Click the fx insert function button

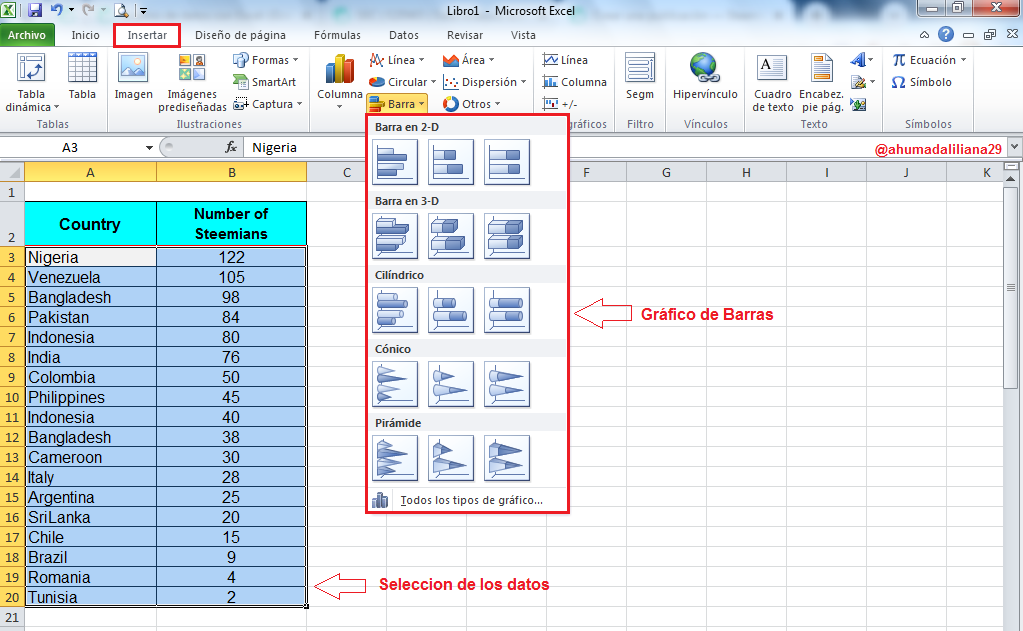tap(231, 147)
